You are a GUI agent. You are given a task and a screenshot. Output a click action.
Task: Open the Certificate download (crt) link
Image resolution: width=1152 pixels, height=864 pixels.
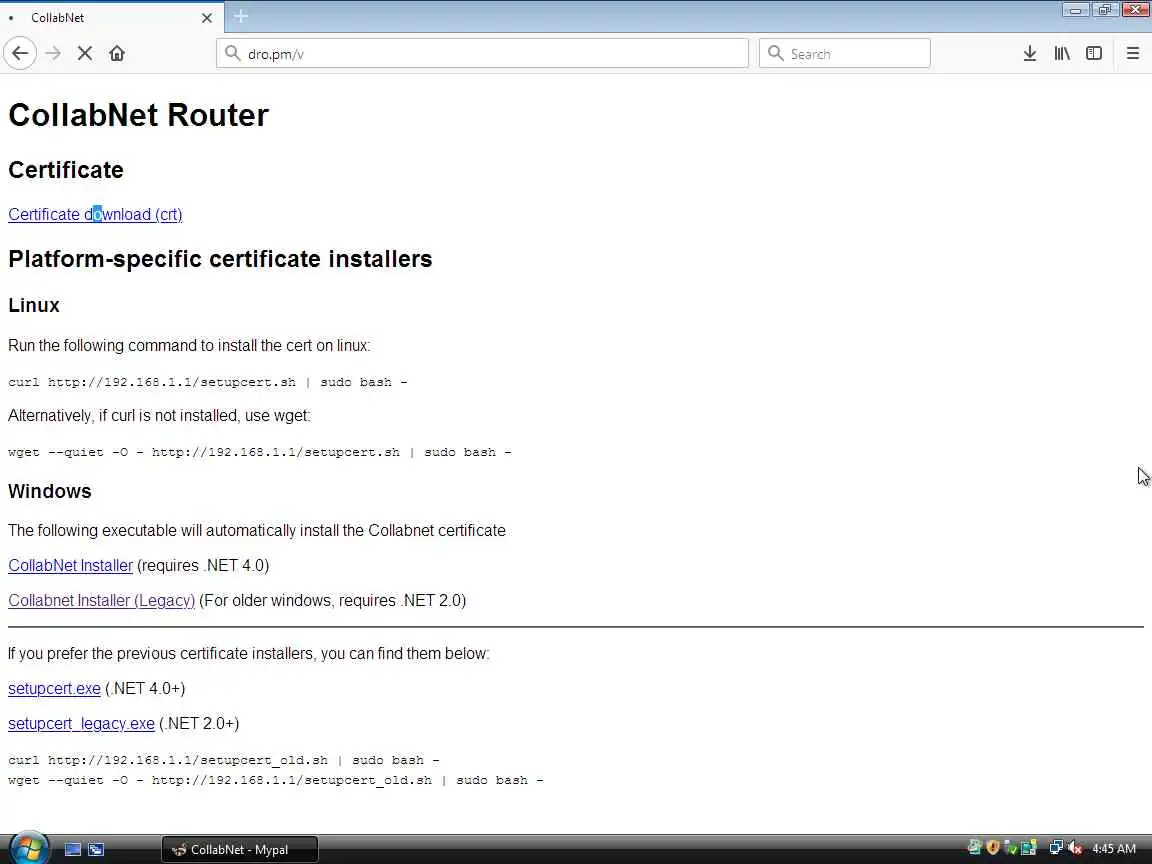click(95, 215)
